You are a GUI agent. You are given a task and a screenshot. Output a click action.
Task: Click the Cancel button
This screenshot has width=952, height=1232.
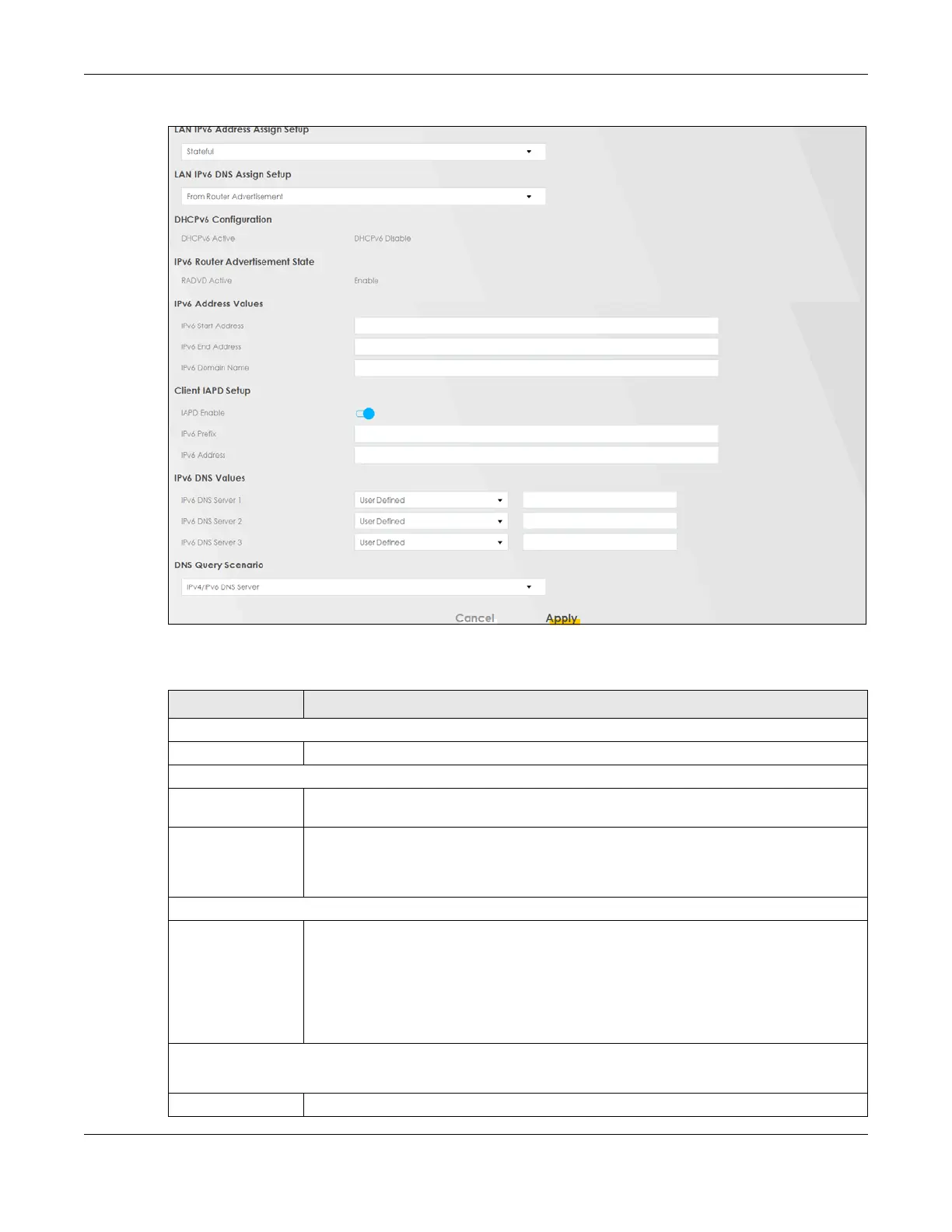click(x=474, y=618)
